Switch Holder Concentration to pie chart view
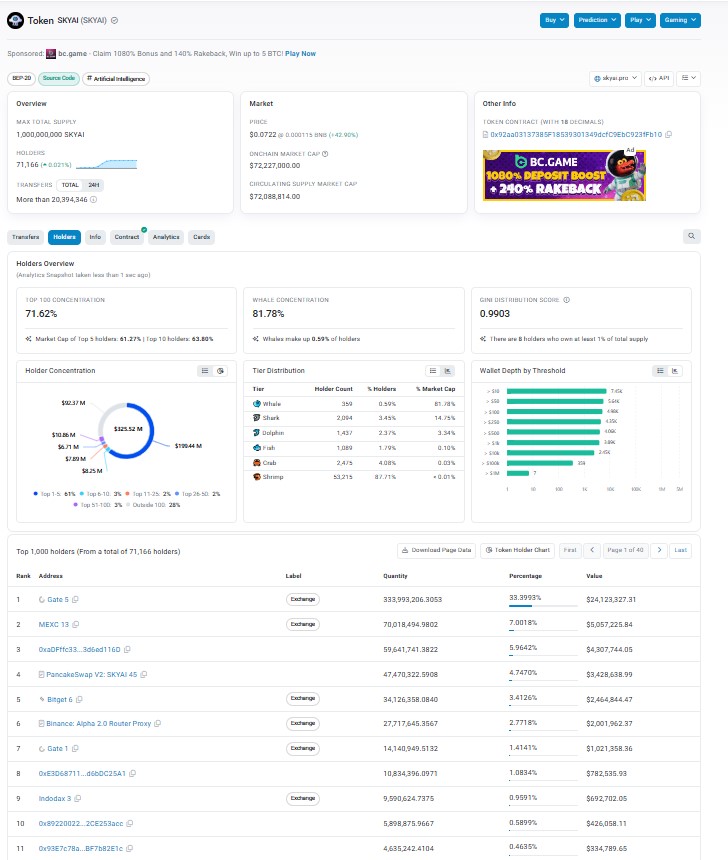The width and height of the screenshot is (728, 860). coord(220,371)
